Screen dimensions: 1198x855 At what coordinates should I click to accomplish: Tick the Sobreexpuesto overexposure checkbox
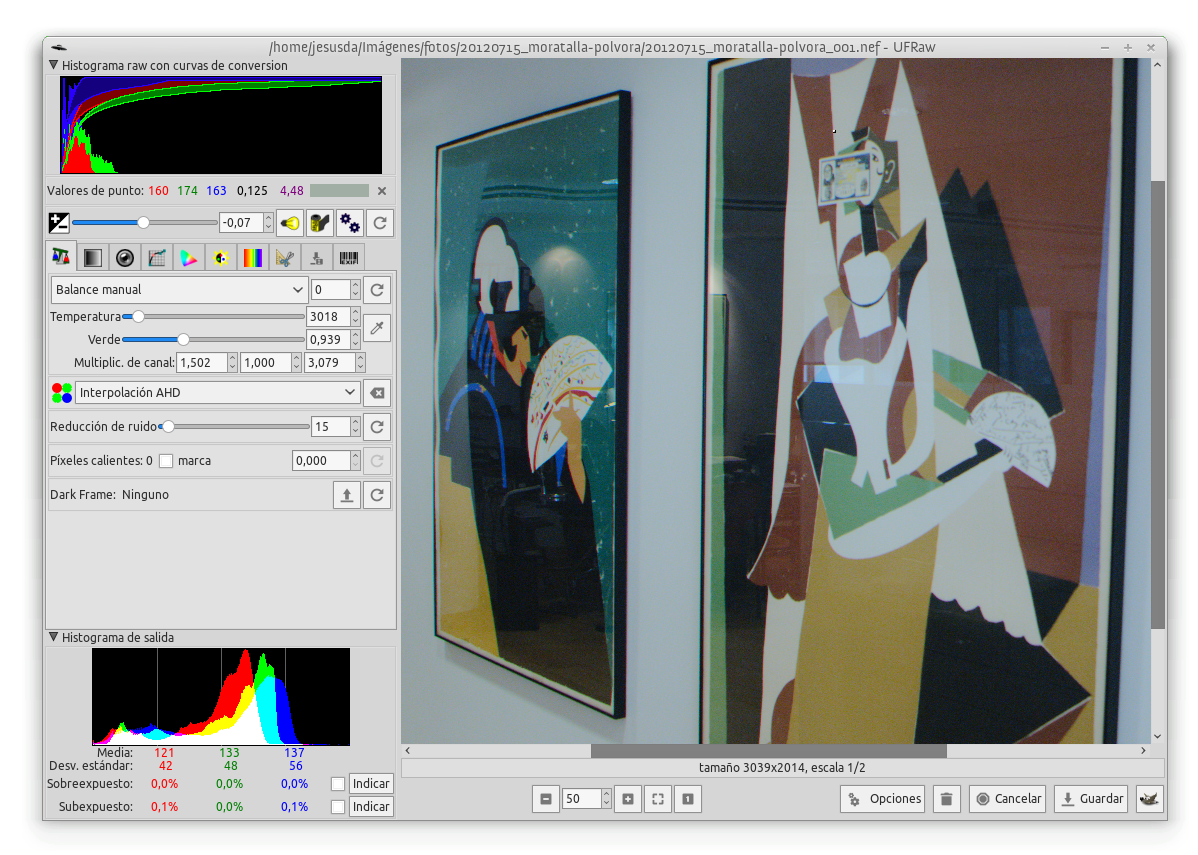338,784
